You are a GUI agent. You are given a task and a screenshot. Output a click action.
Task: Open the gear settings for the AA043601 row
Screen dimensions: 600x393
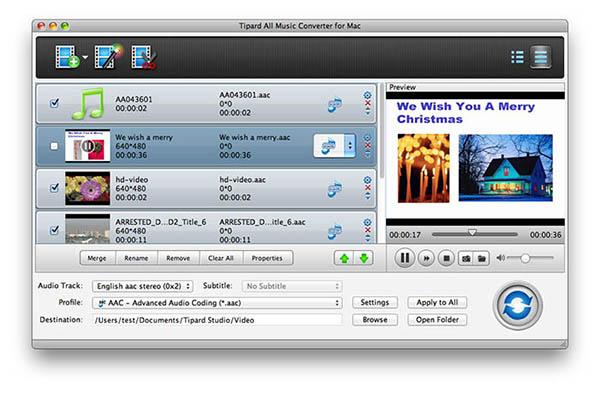[367, 95]
